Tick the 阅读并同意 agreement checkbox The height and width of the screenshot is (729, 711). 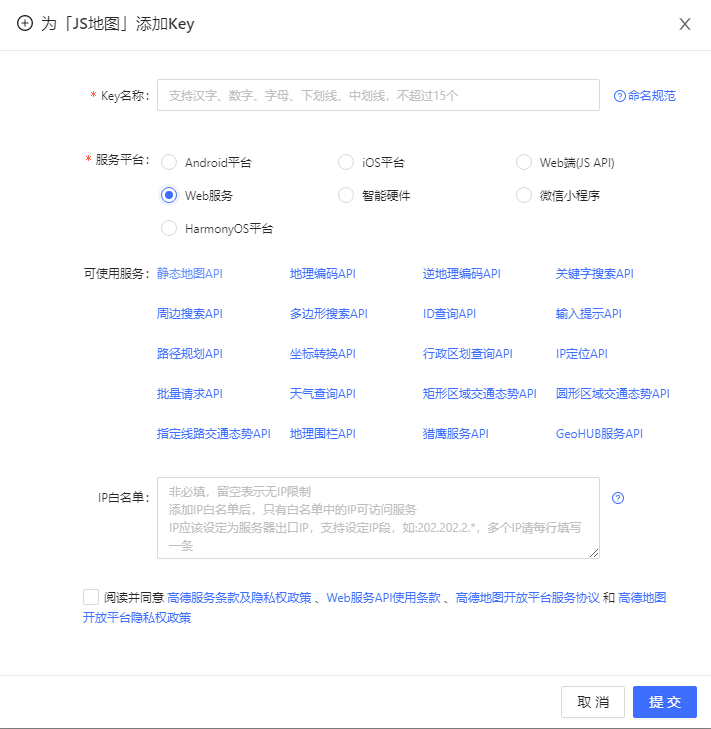(x=91, y=597)
